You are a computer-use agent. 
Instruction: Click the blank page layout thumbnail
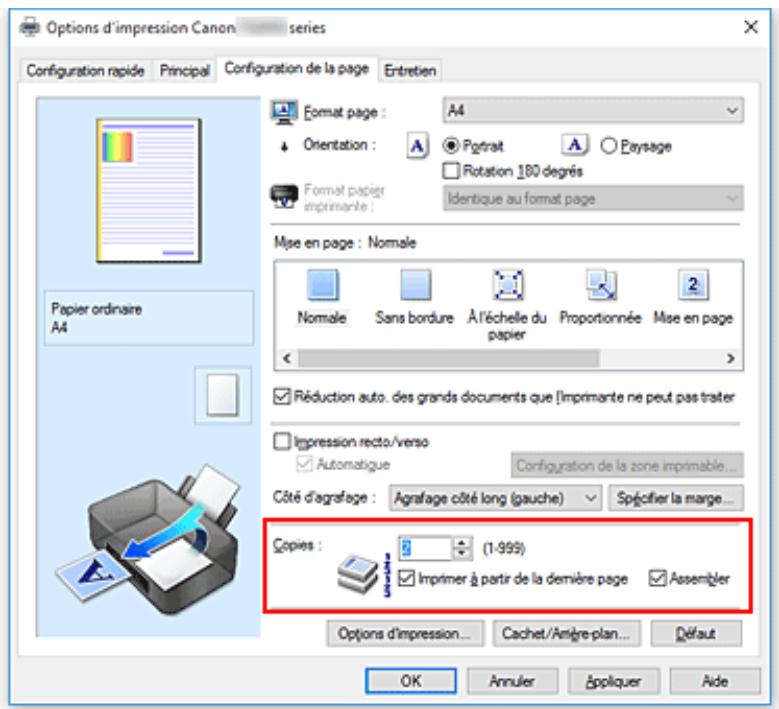223,395
